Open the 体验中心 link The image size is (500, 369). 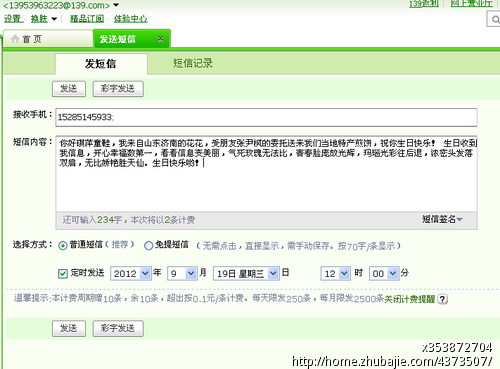[x=130, y=19]
